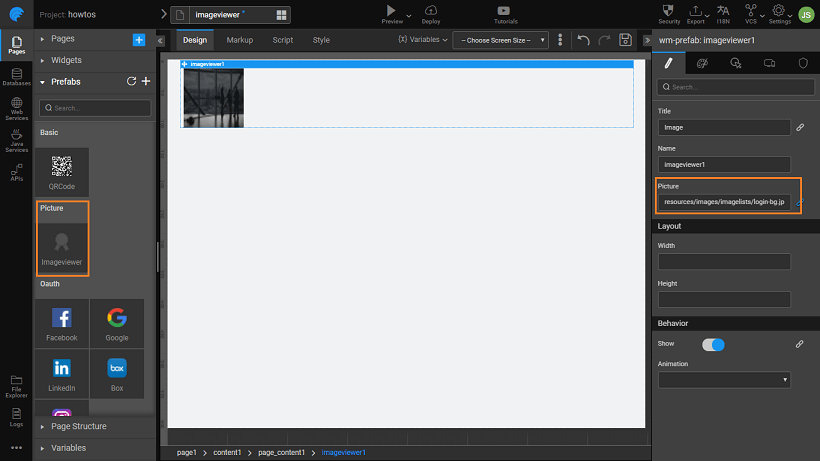Click the Picture path input field
Image resolution: width=820 pixels, height=461 pixels.
(724, 202)
